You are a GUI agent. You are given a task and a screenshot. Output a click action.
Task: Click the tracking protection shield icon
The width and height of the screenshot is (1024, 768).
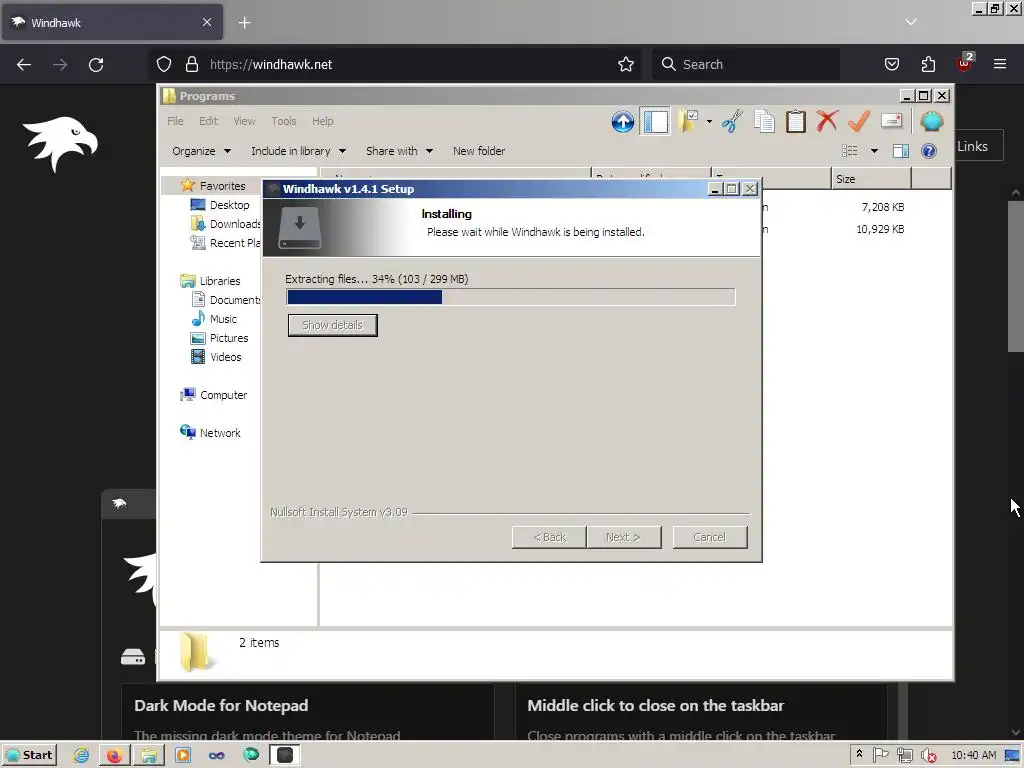click(164, 64)
